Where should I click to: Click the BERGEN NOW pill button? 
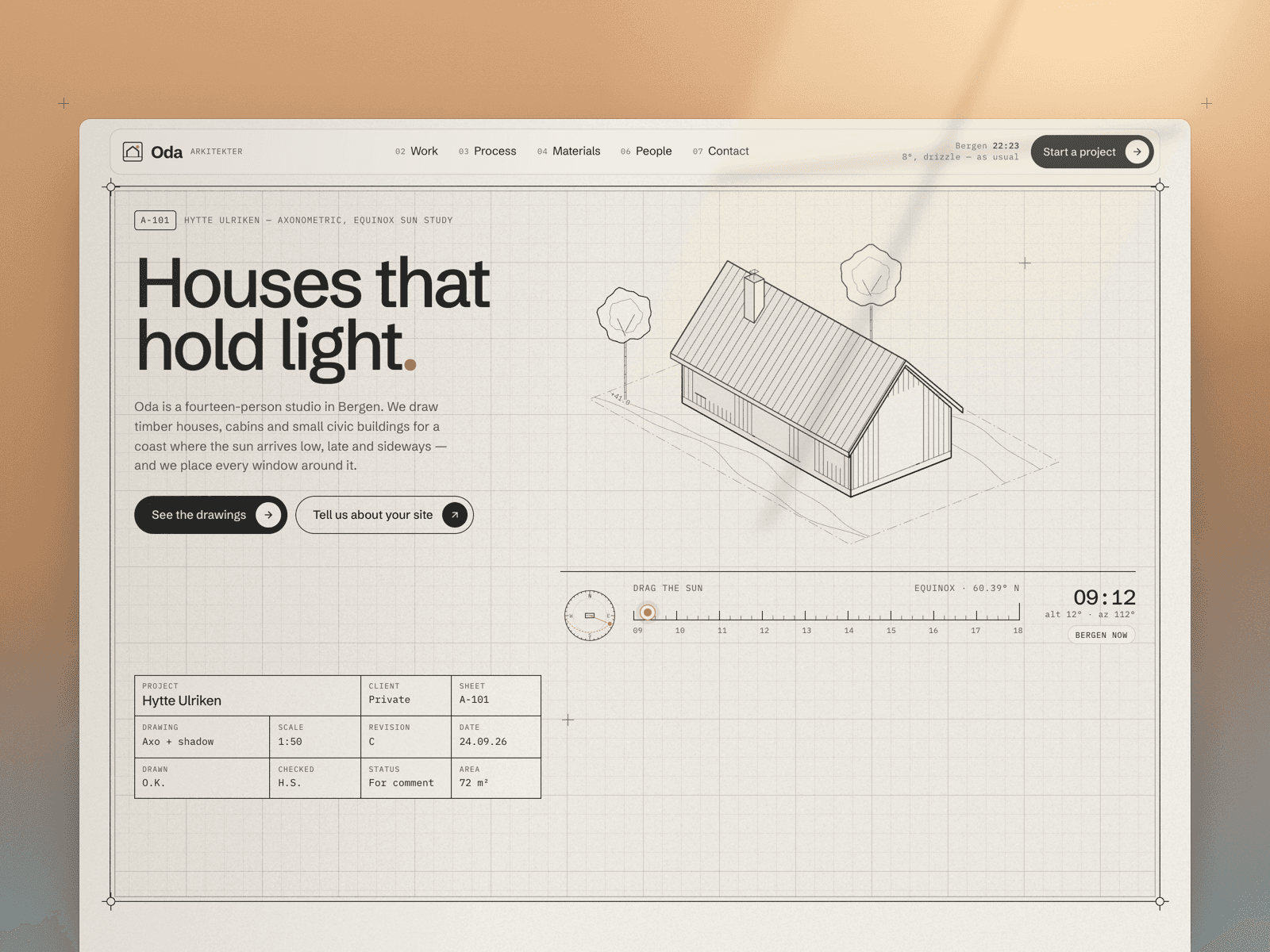[1101, 635]
